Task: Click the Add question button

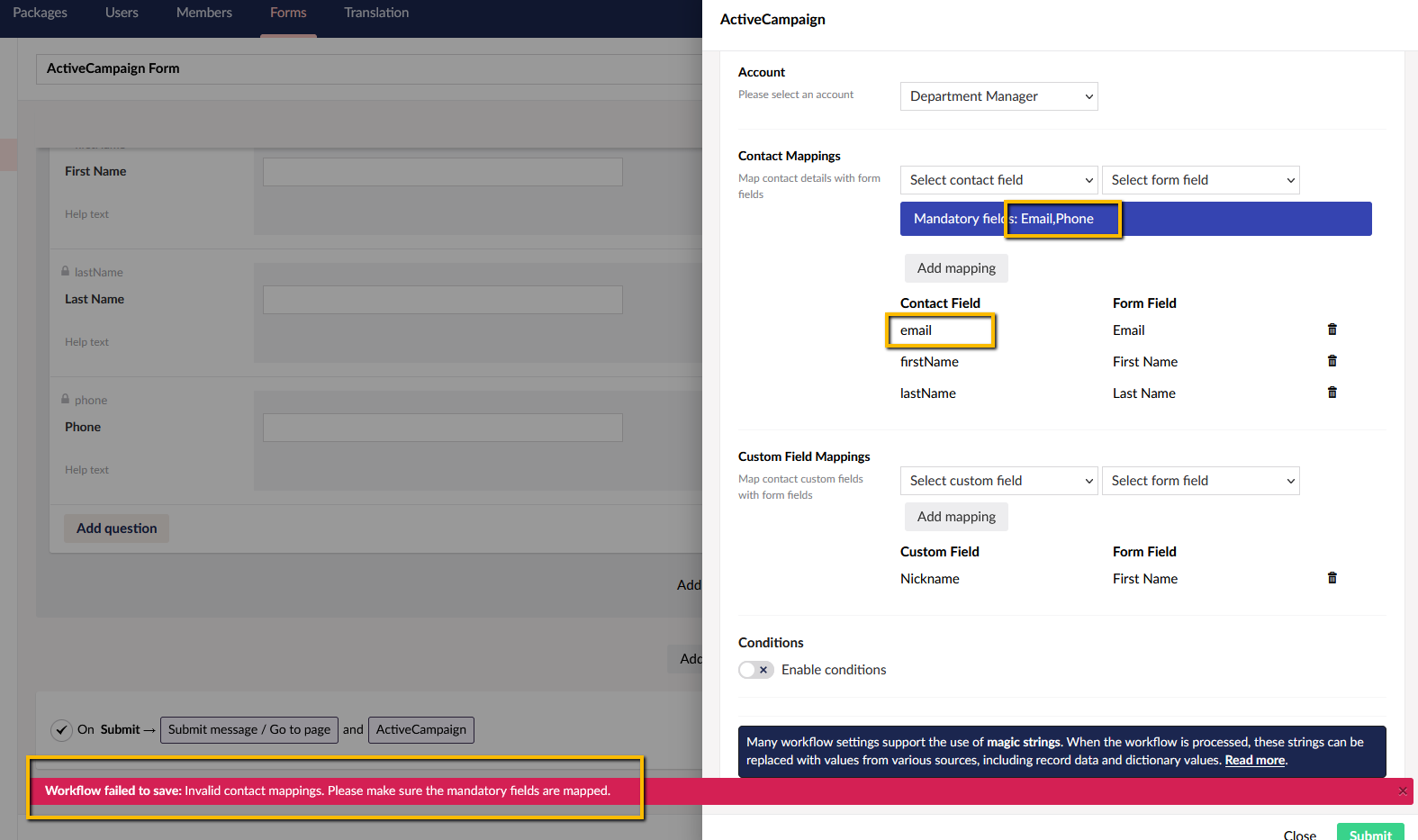Action: click(x=116, y=528)
